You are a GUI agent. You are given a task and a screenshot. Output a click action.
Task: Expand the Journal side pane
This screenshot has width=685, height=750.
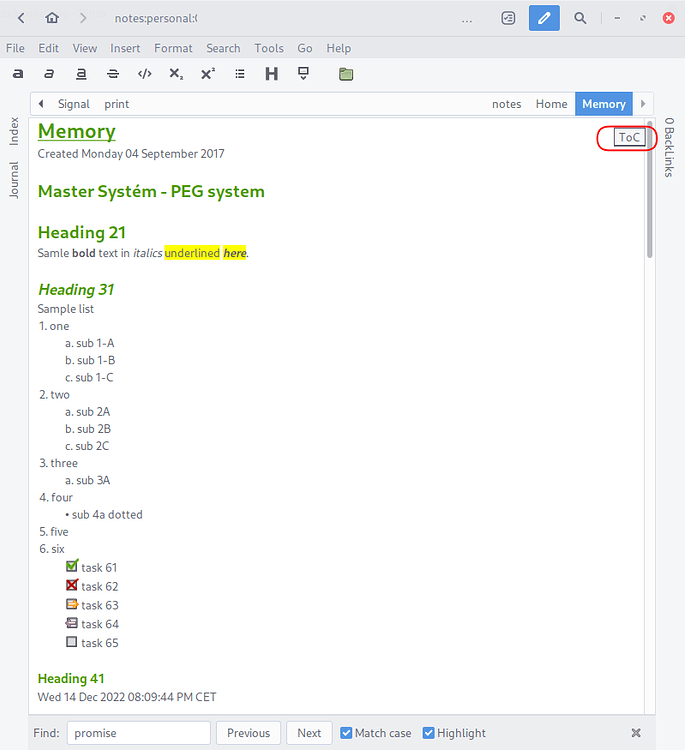[14, 180]
